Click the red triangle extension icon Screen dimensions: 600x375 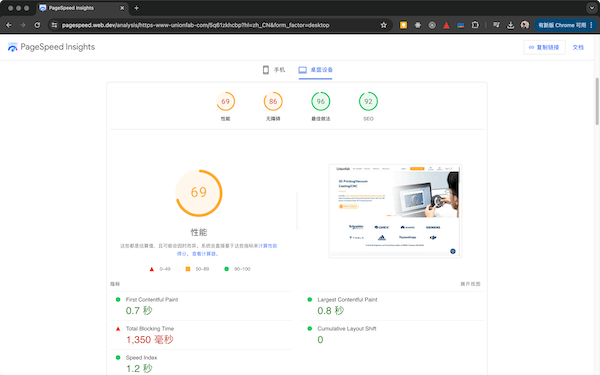click(446, 25)
